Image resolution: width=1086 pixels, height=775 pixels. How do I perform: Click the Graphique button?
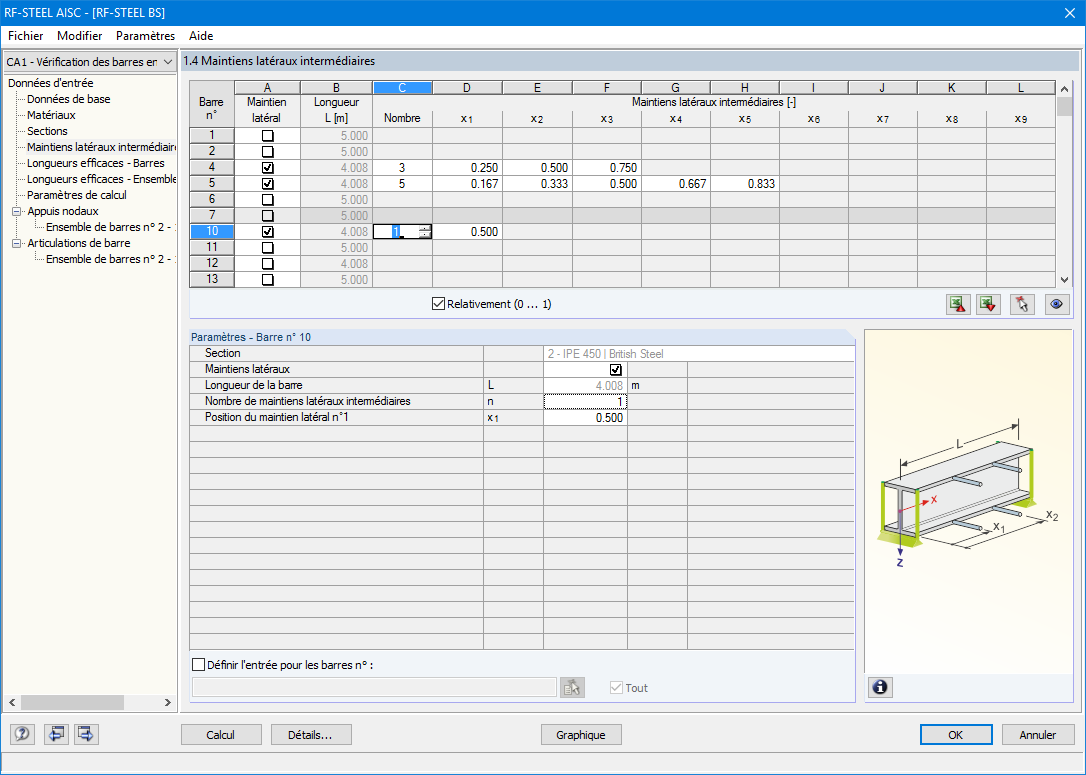point(580,735)
